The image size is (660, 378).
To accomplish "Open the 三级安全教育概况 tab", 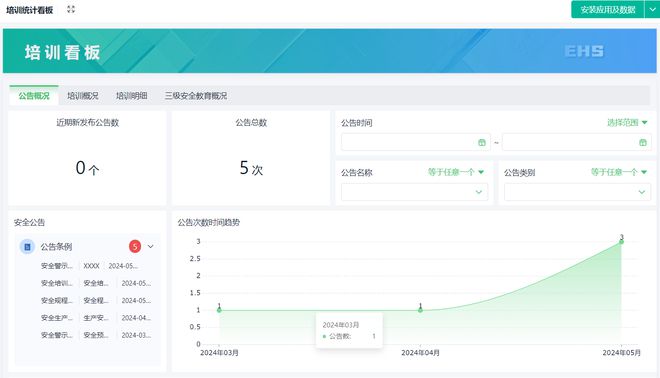I will click(196, 96).
